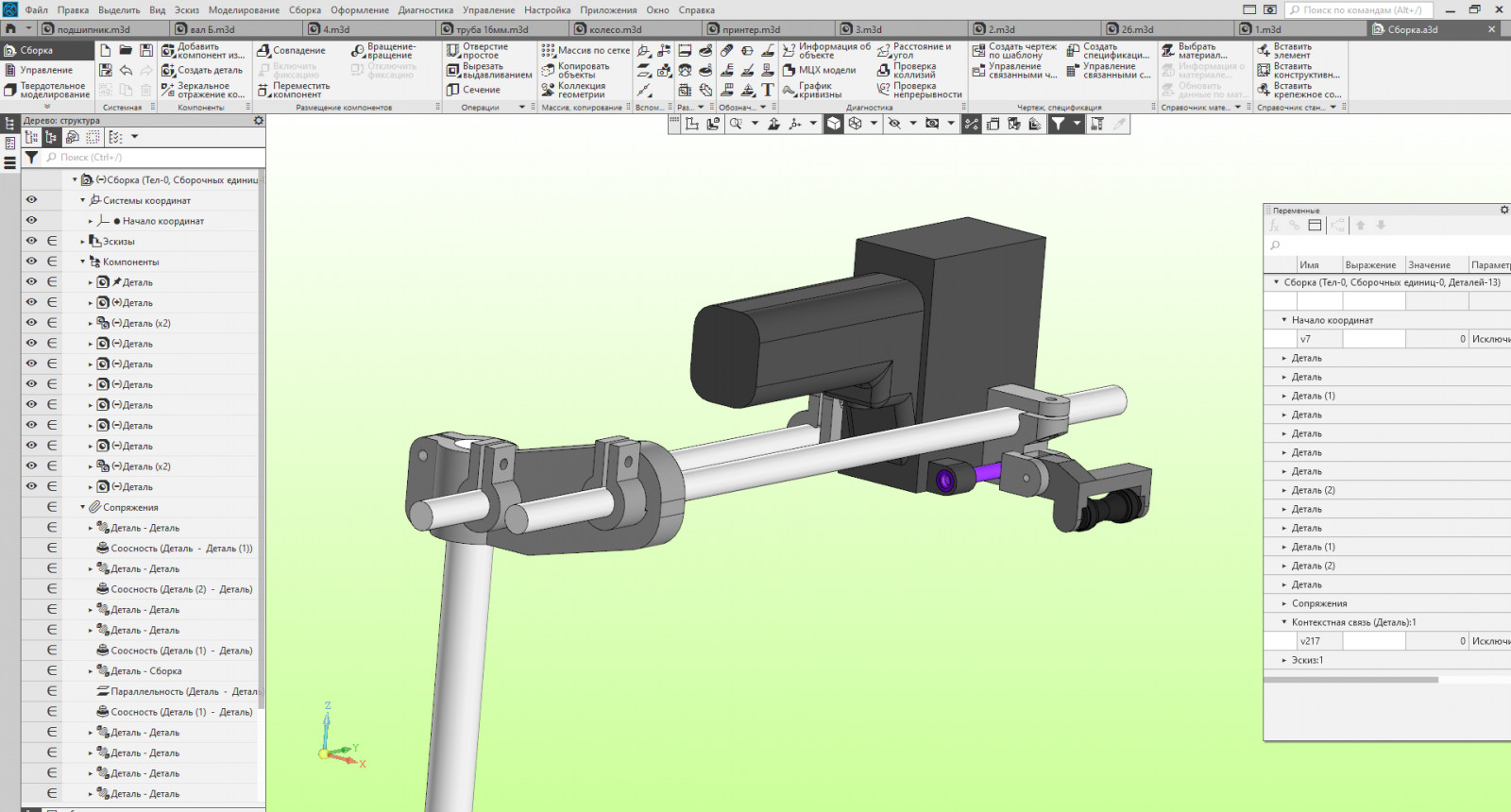Expand Контекстная связь (Деталь):1 row in variables
This screenshot has width=1511, height=812.
1284,622
